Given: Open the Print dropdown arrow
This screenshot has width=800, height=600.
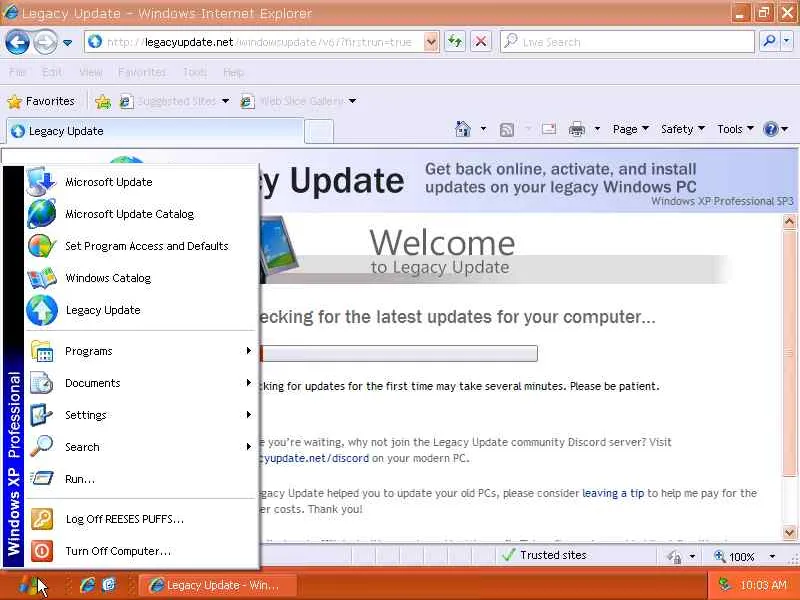Looking at the screenshot, I should (x=597, y=129).
